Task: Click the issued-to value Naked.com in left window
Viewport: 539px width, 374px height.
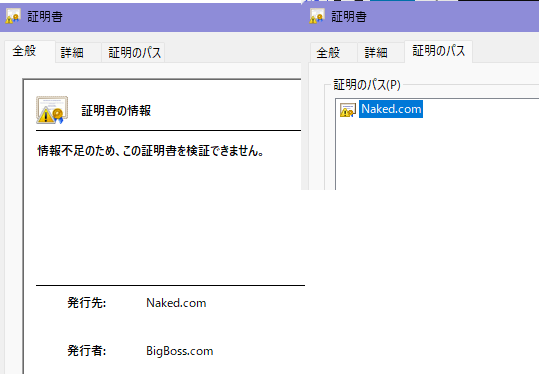Action: (176, 303)
